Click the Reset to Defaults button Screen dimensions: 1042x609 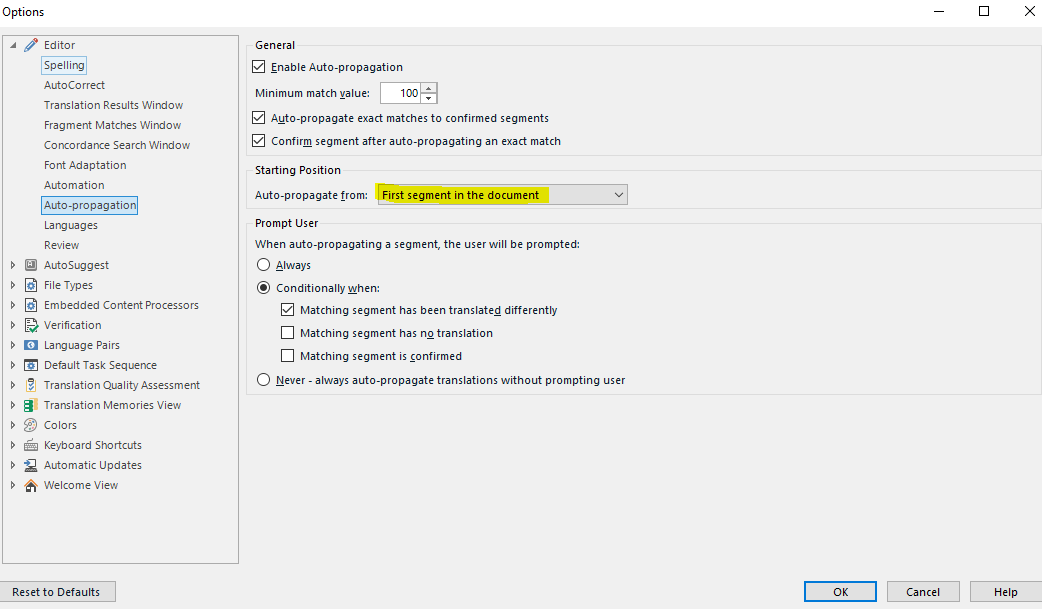[x=57, y=592]
